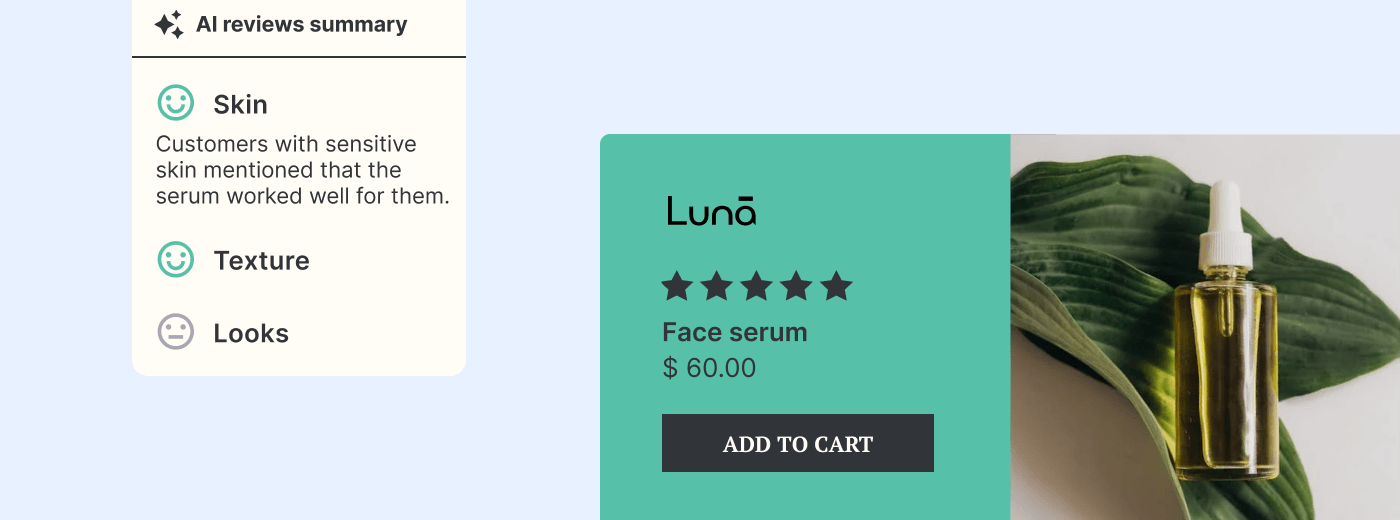1400x520 pixels.
Task: Click the AI sparkle icon
Action: (x=169, y=25)
